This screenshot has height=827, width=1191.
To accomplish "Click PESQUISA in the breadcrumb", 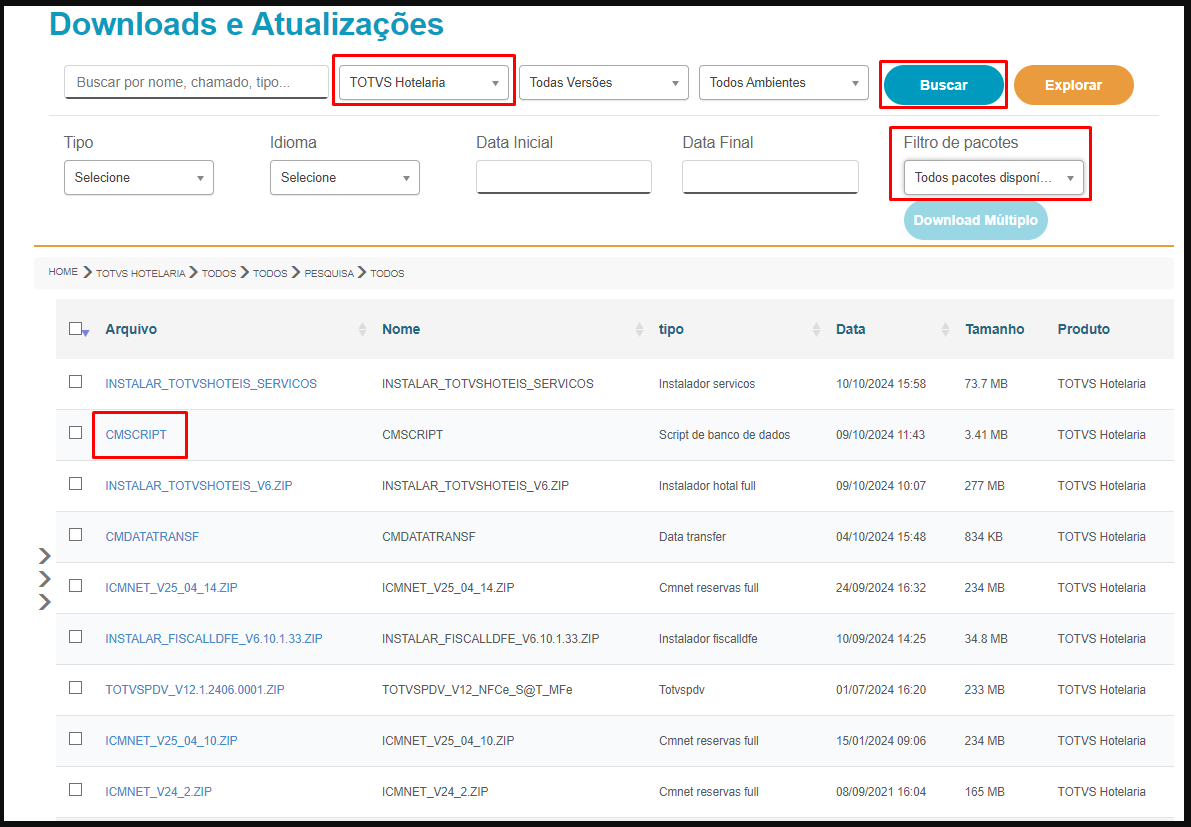I will coord(329,273).
